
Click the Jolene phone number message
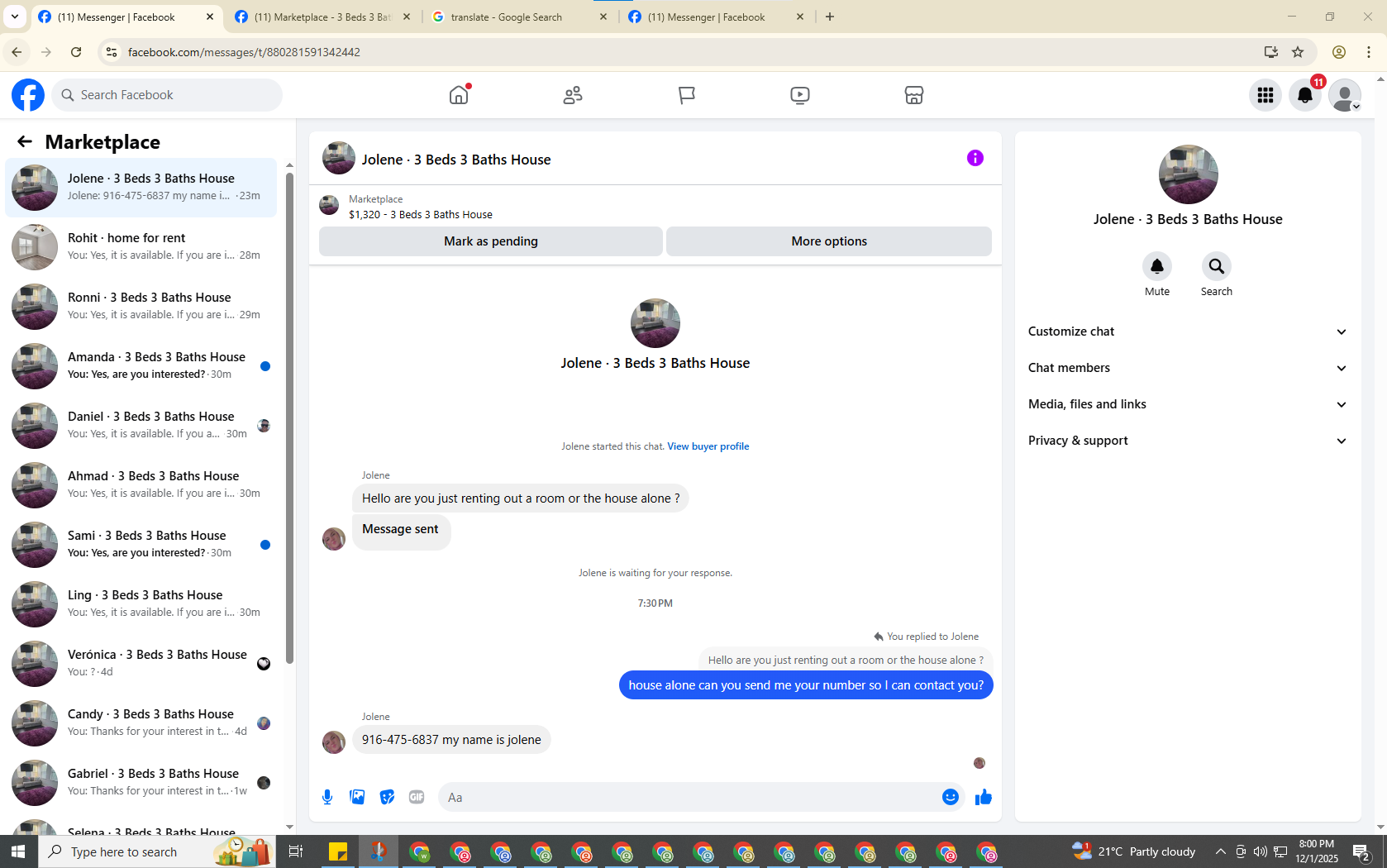451,740
